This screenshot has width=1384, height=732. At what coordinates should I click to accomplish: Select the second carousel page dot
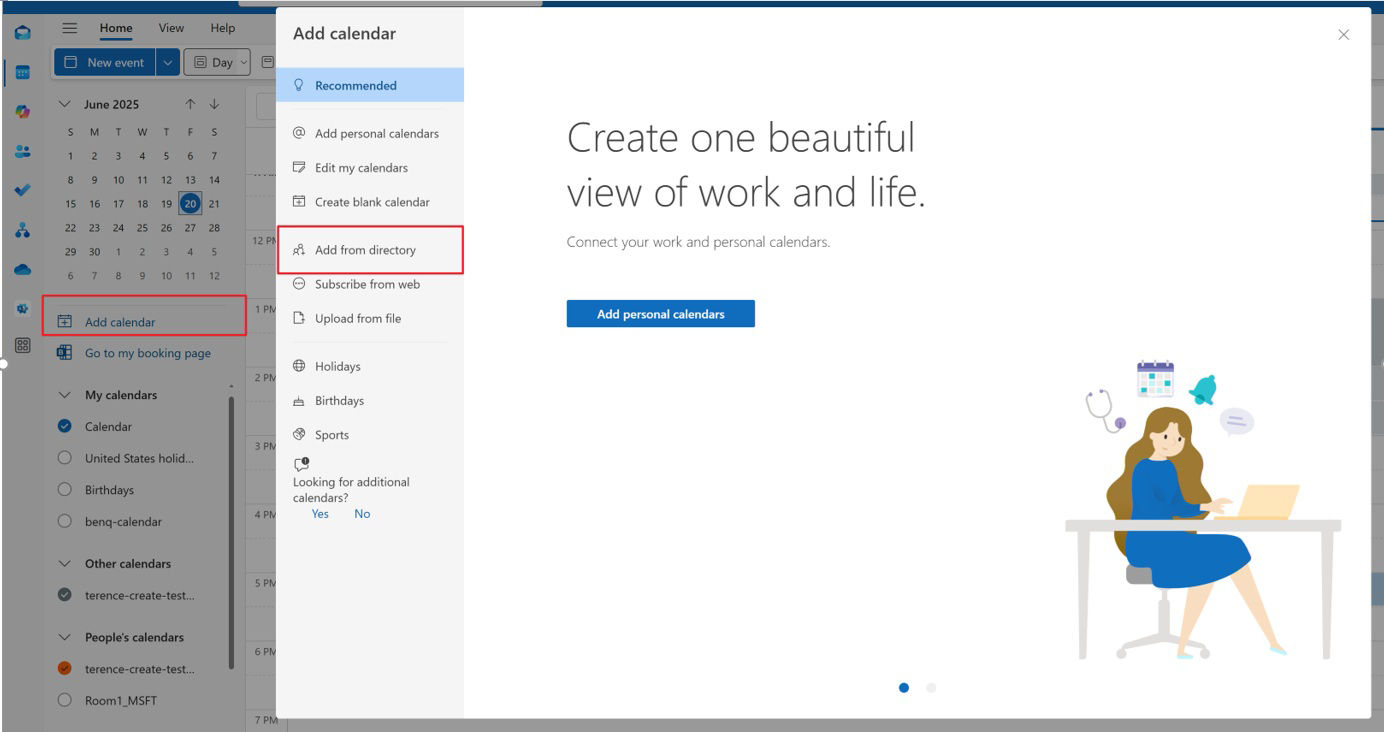point(931,688)
